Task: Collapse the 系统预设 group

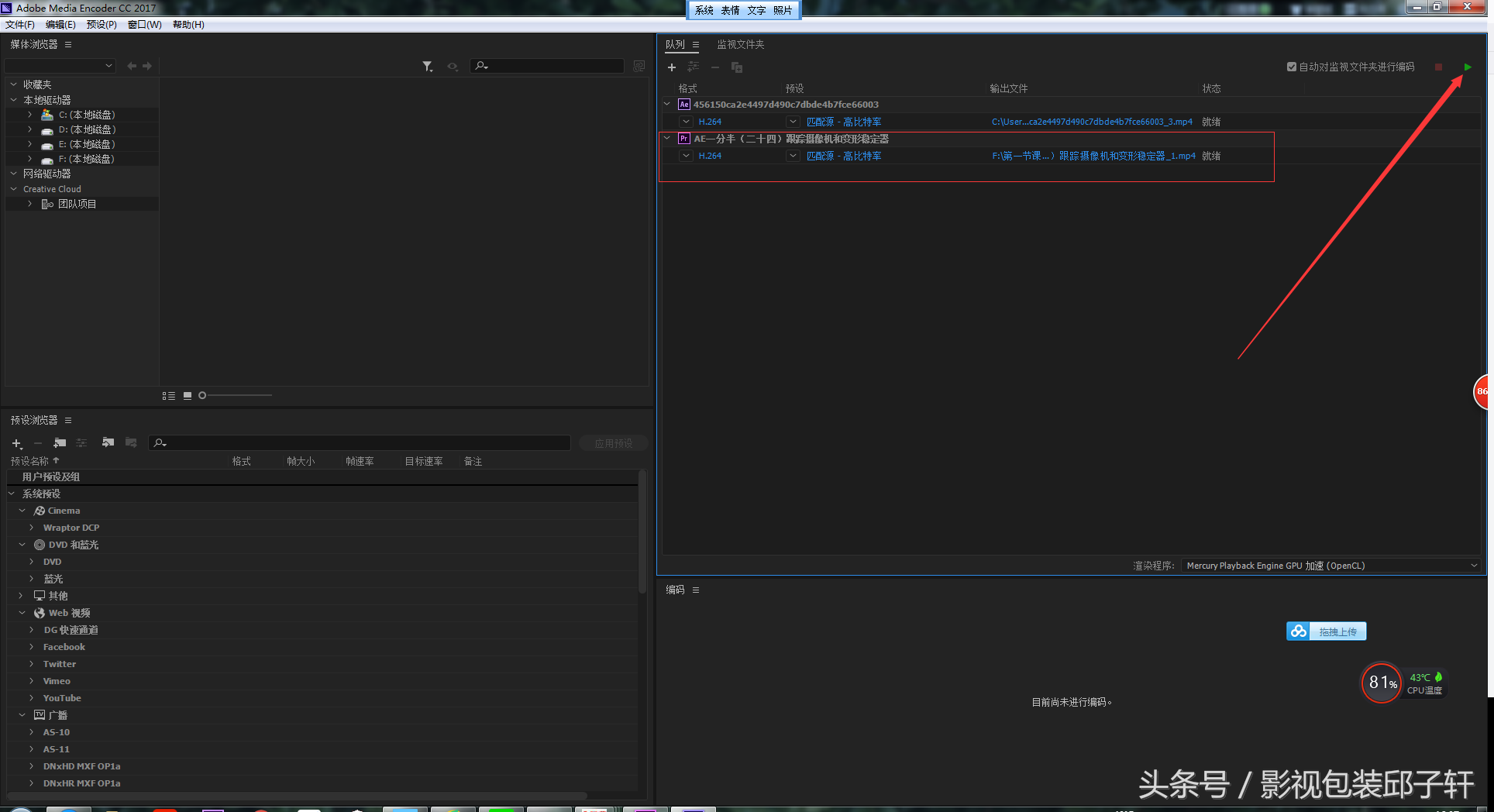Action: tap(12, 494)
